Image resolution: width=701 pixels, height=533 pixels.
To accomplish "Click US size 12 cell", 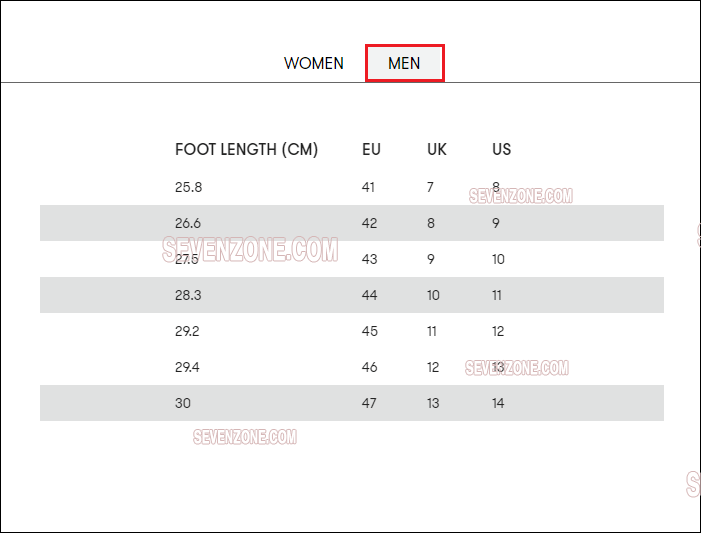I will click(x=498, y=331).
